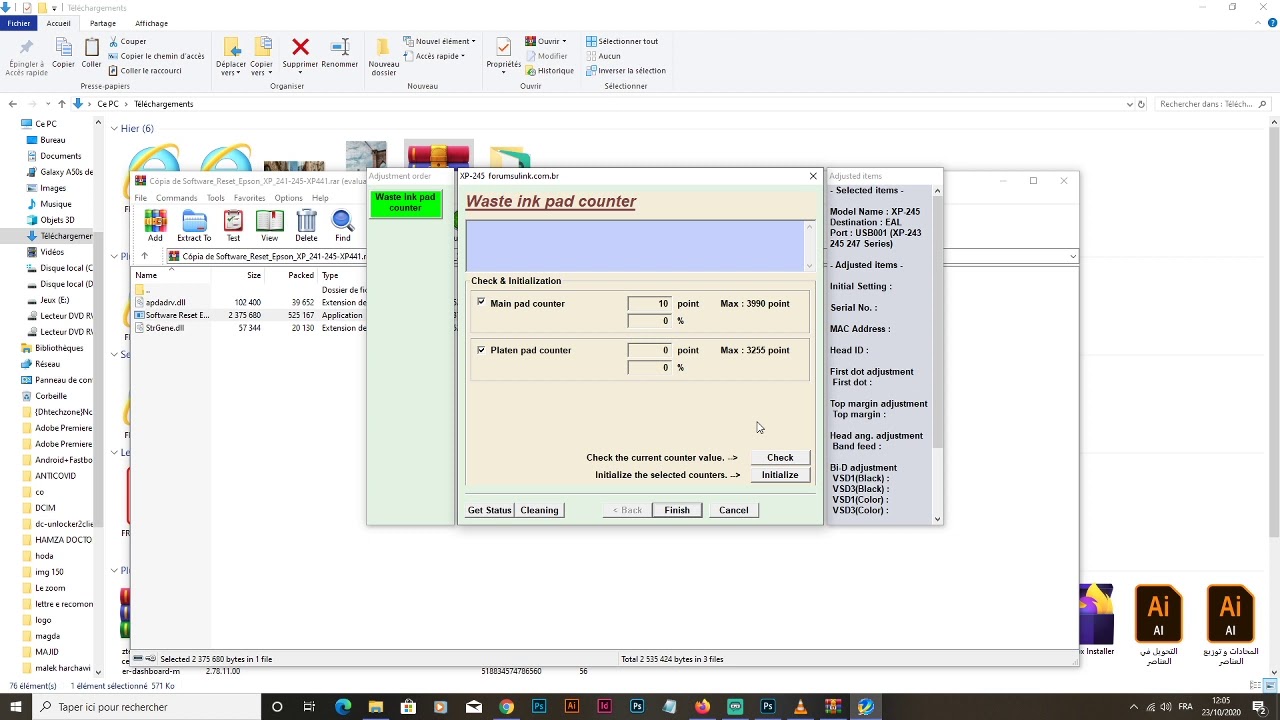Viewport: 1280px width, 720px height.
Task: Switch to the Partage ribbon tab
Action: point(103,23)
